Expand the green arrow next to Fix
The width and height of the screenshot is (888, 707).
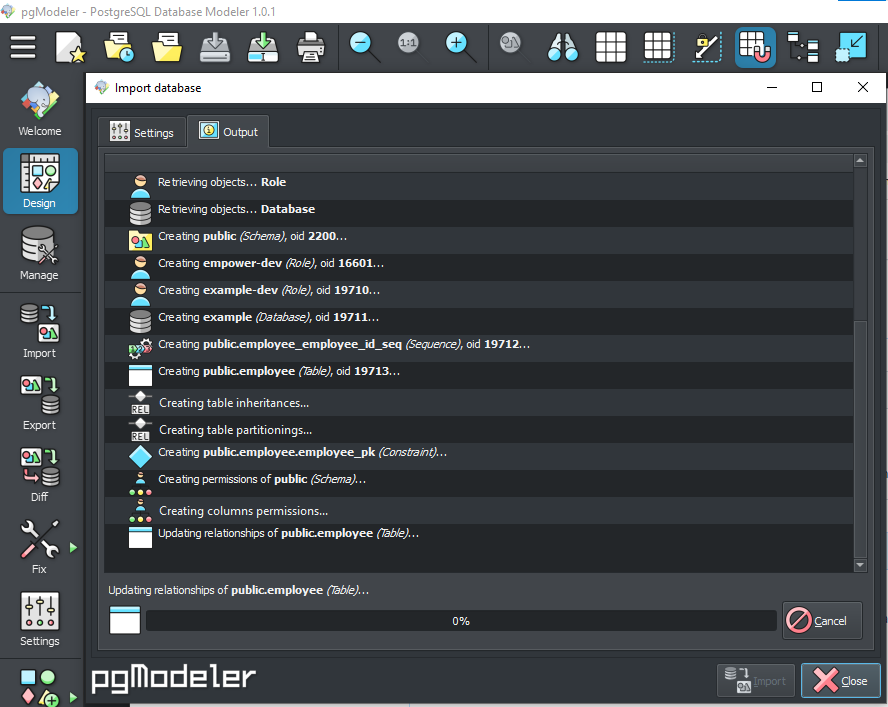72,546
